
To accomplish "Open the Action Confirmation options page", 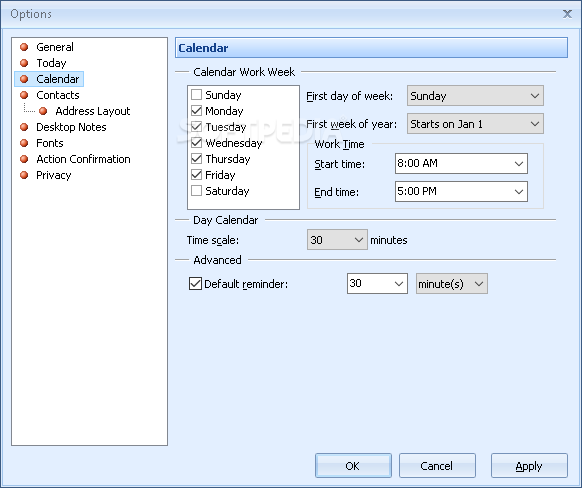I will tap(83, 159).
